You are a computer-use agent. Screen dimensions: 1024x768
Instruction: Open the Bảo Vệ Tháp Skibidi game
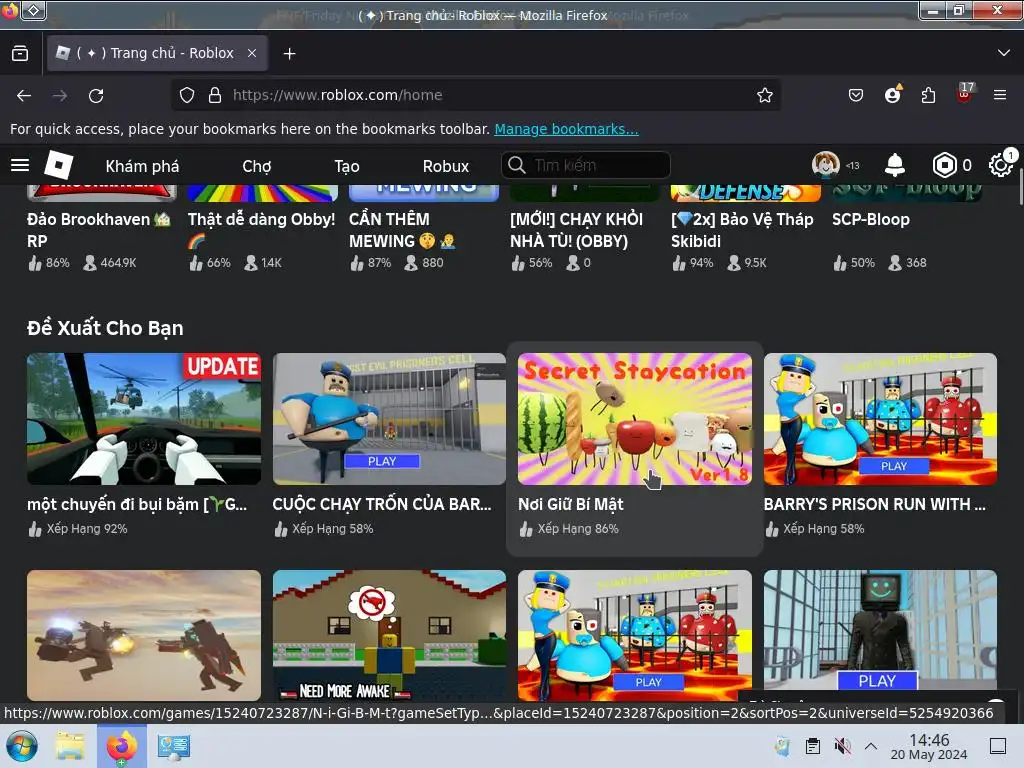click(x=742, y=230)
